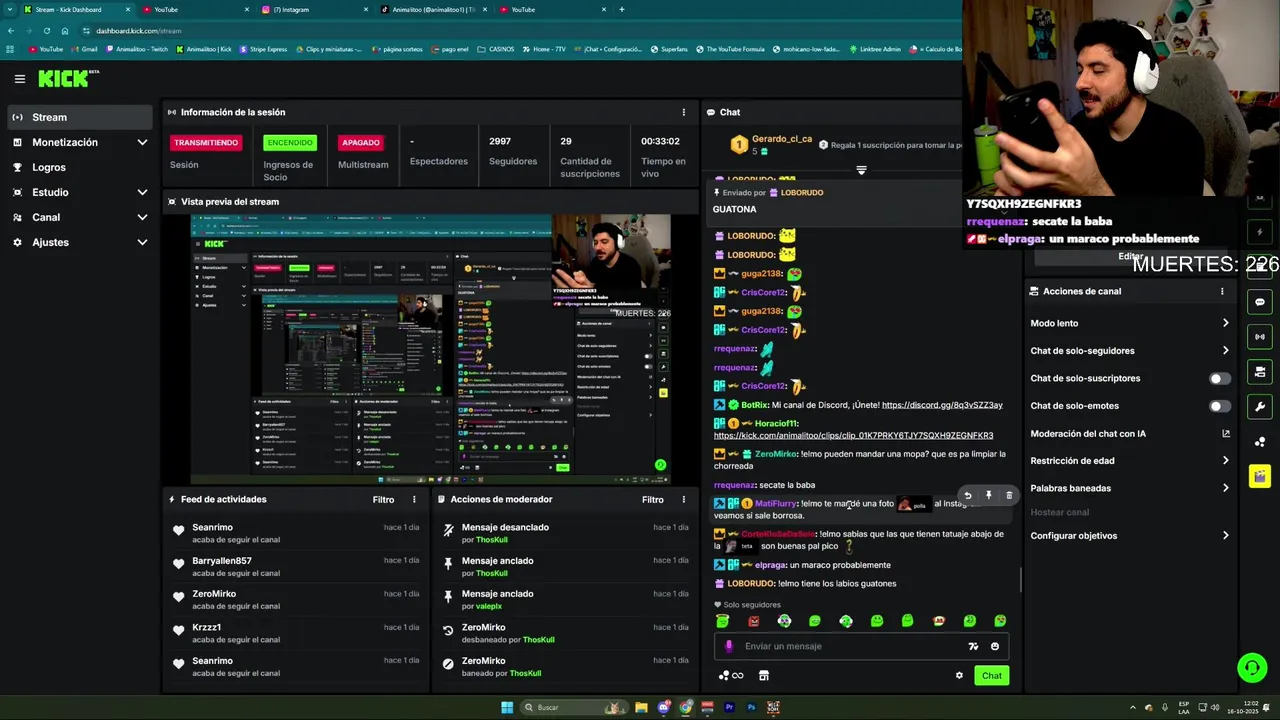This screenshot has height=720, width=1280.
Task: Click the yellow calendar icon on the right rail
Action: (x=1260, y=476)
